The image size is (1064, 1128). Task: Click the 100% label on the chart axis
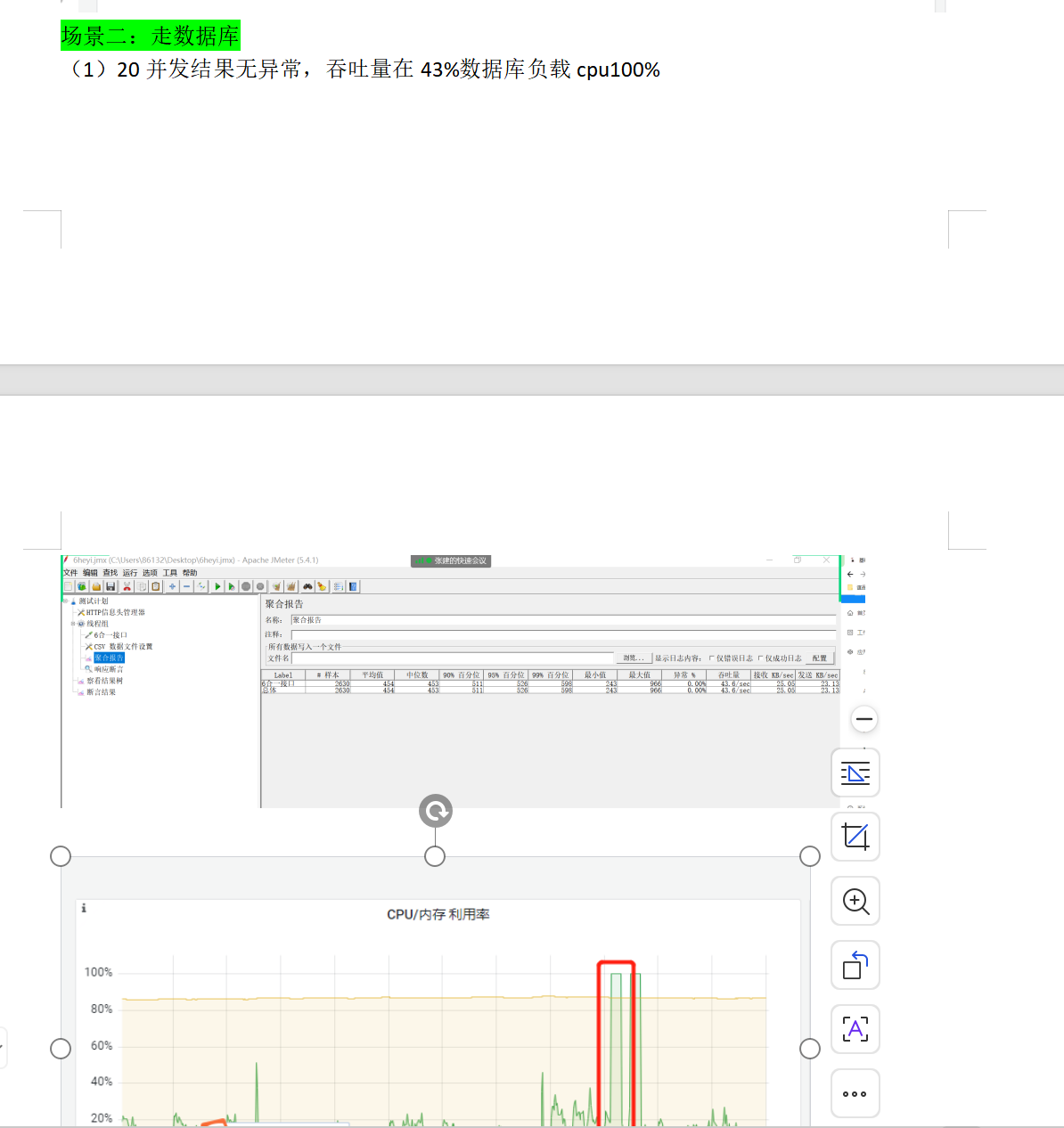point(98,972)
